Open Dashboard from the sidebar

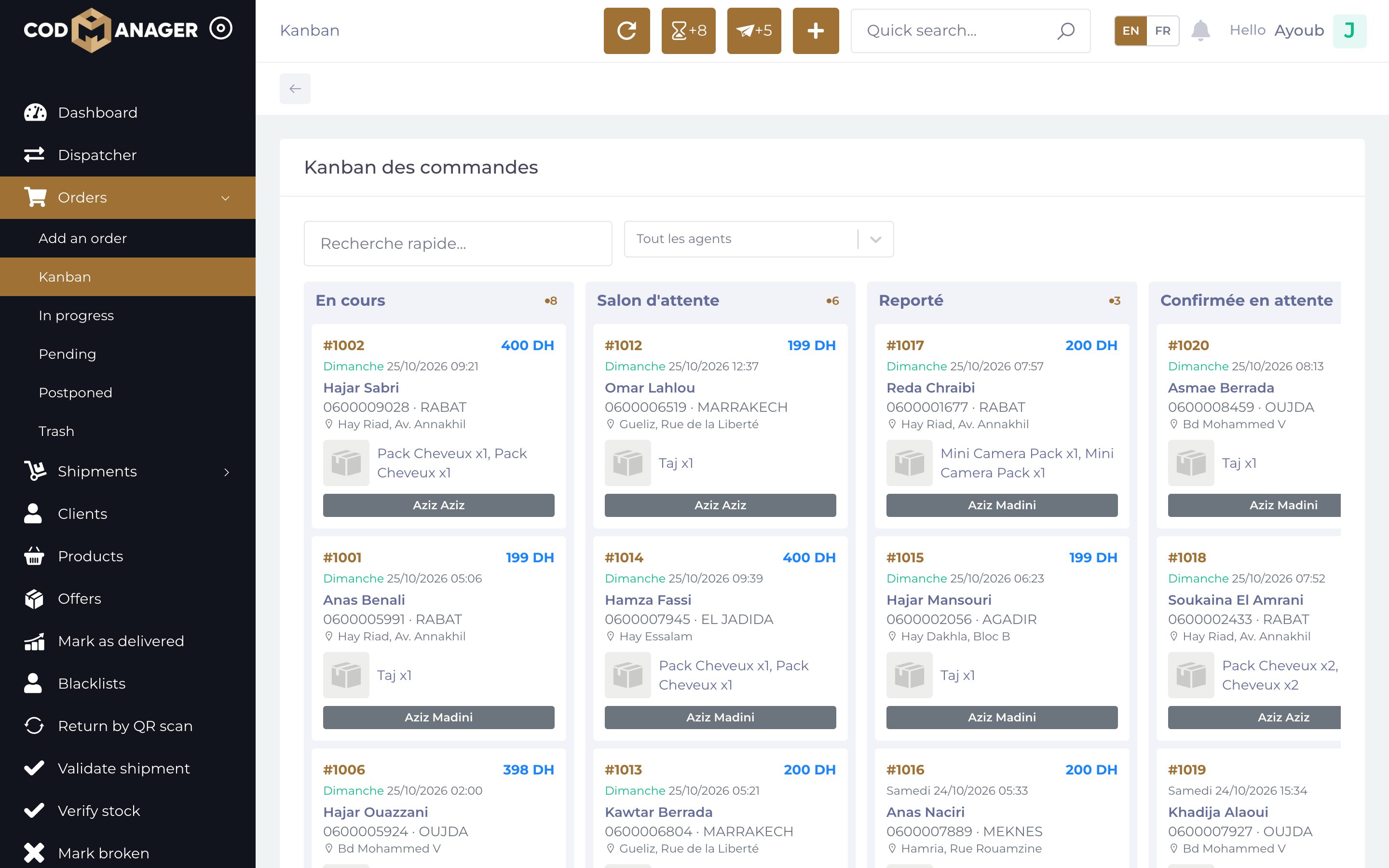[127, 112]
